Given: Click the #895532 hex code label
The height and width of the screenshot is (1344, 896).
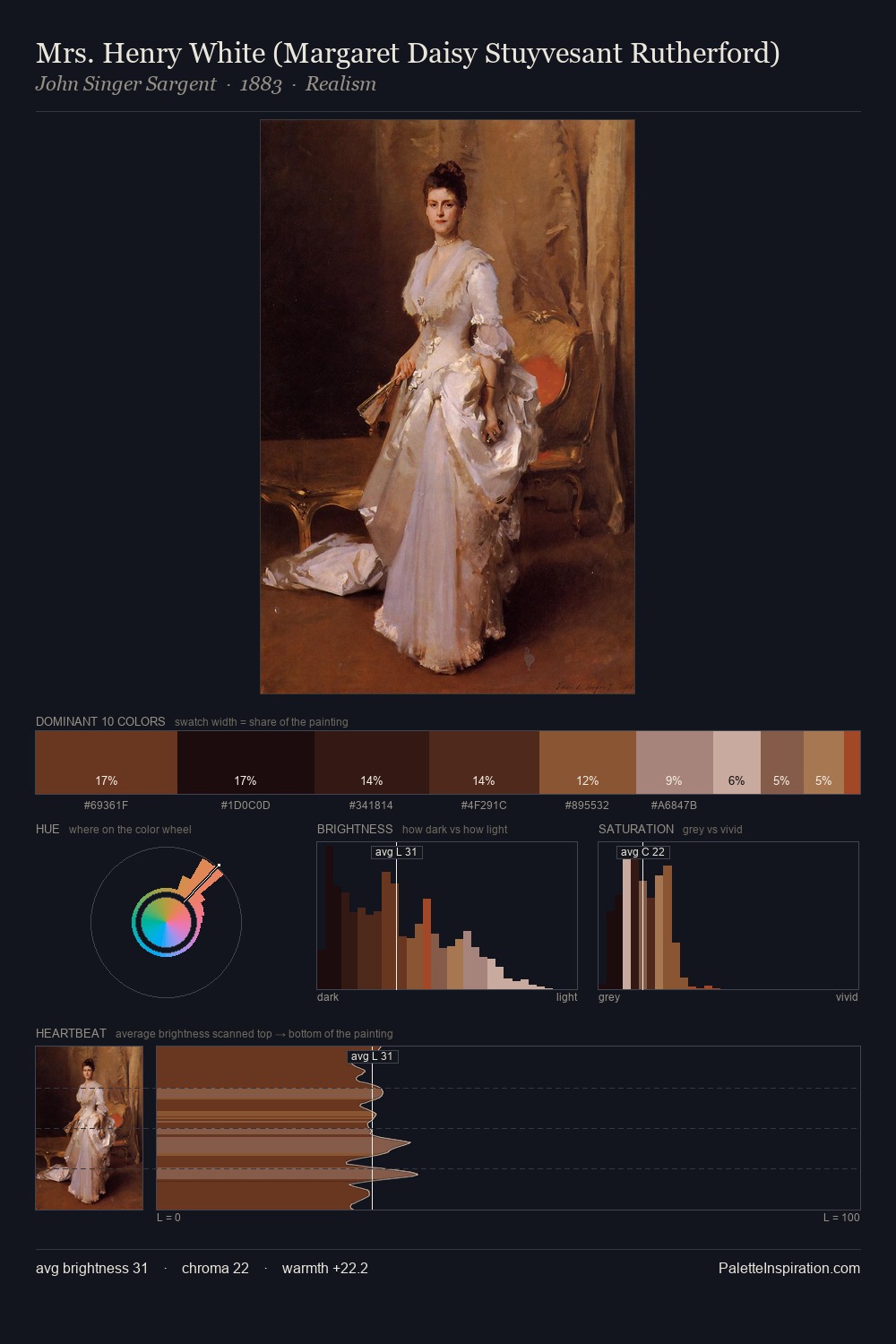Looking at the screenshot, I should 587,806.
